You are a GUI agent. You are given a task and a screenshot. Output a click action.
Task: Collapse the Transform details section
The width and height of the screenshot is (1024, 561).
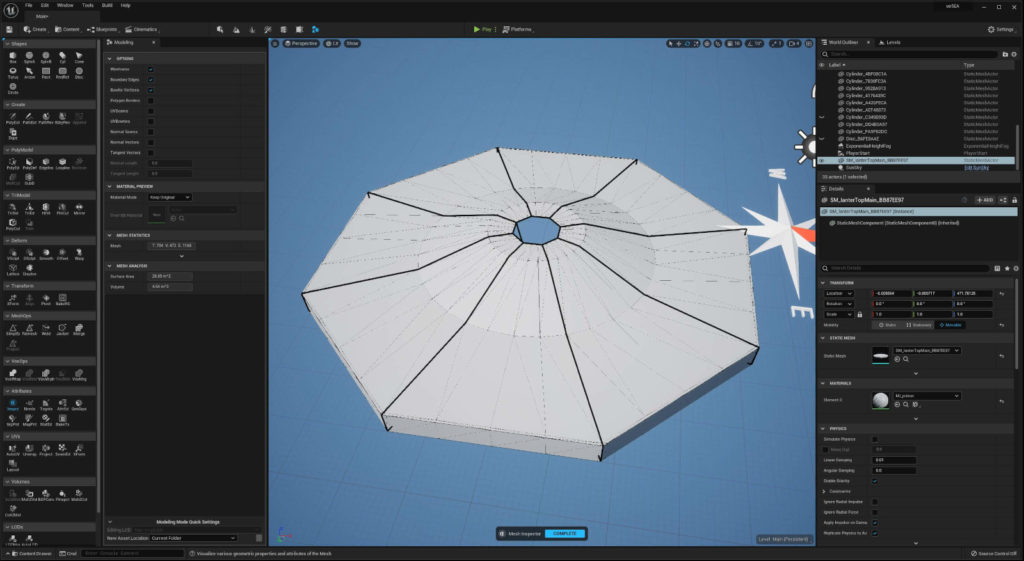(x=823, y=283)
